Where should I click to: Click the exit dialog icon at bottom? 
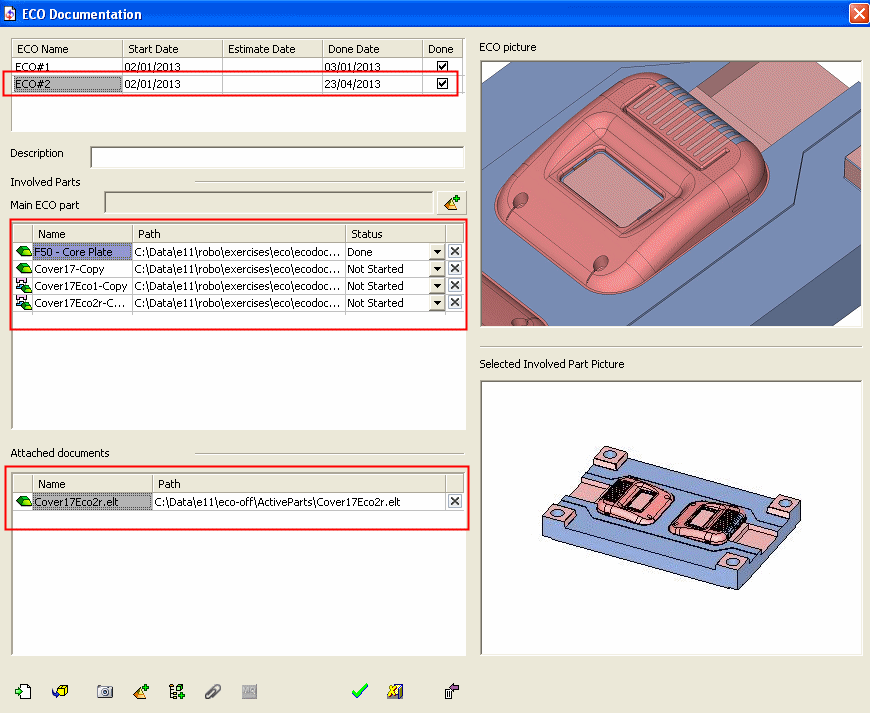[x=452, y=691]
